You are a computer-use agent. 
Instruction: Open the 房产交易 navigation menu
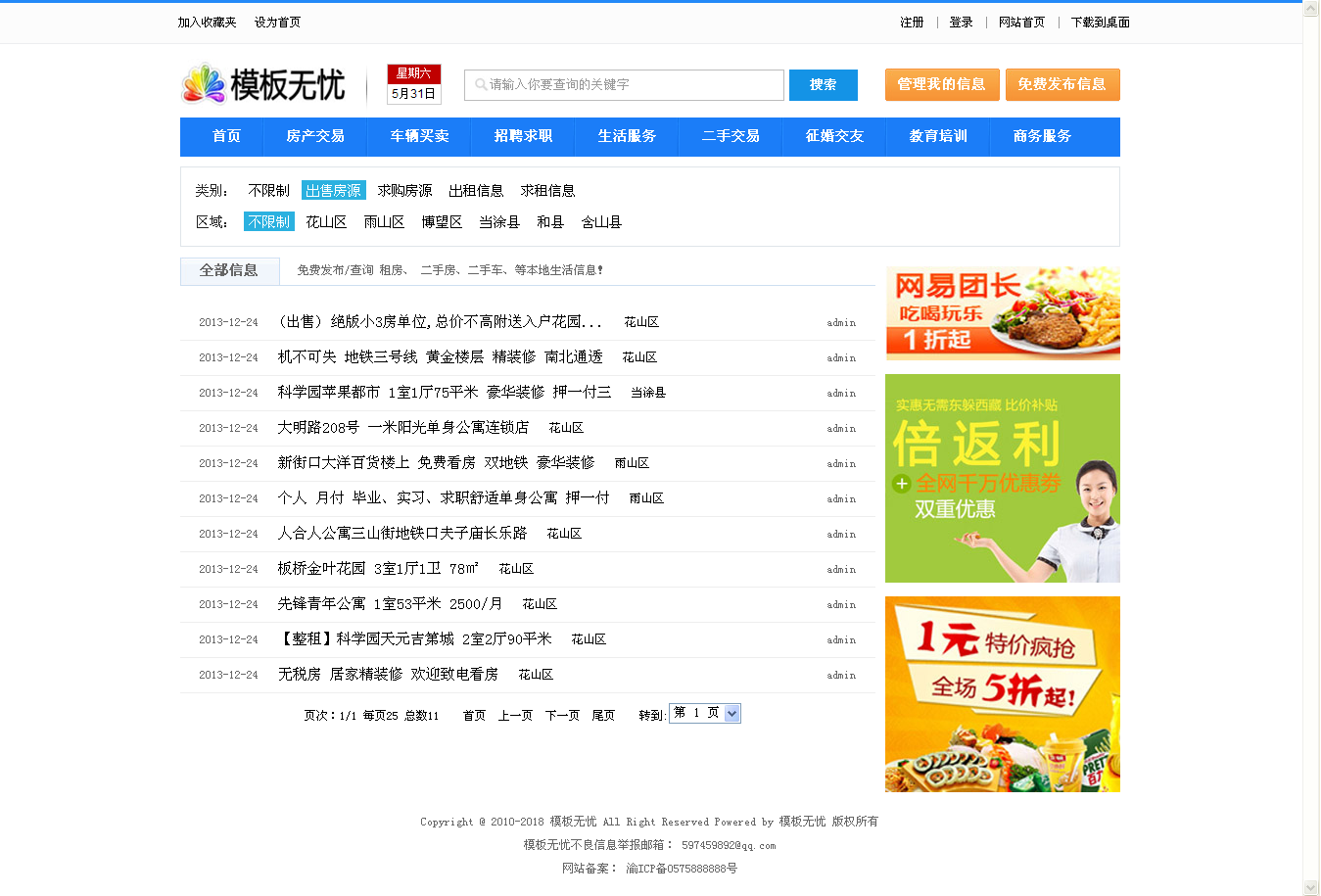[315, 136]
